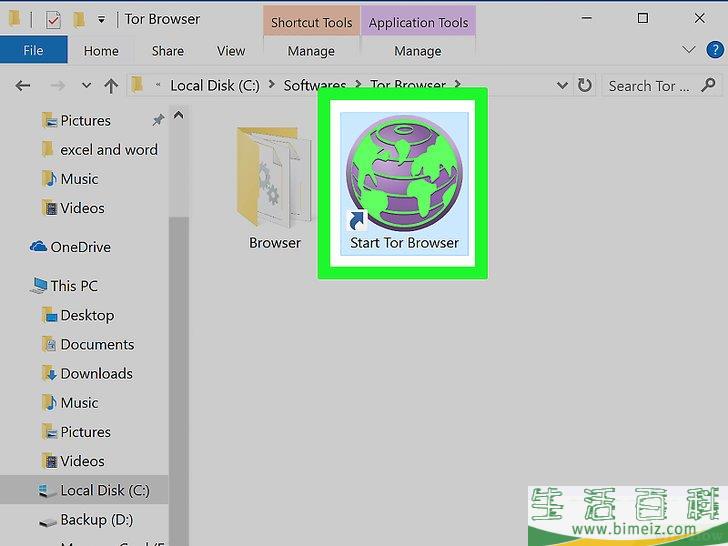Click Softwares in the address bar

coord(315,85)
